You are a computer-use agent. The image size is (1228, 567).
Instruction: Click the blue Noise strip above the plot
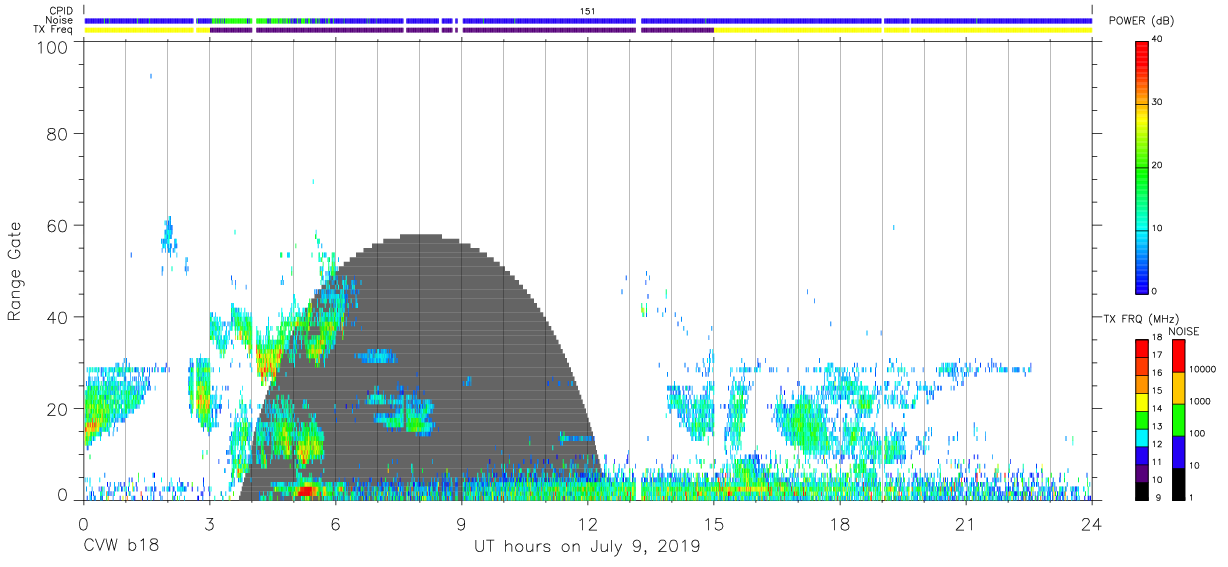coord(588,20)
